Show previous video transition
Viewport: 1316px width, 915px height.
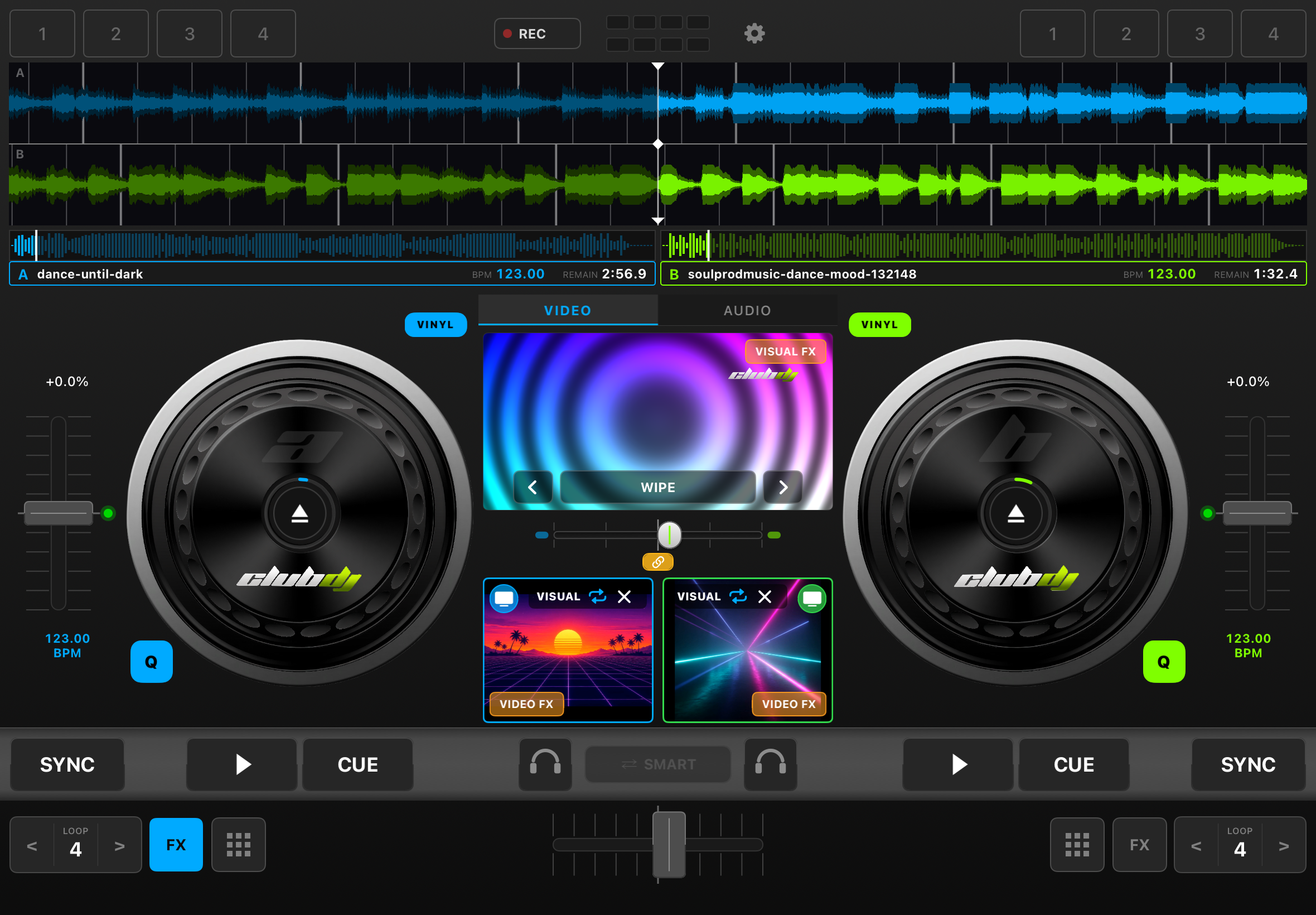pos(533,487)
